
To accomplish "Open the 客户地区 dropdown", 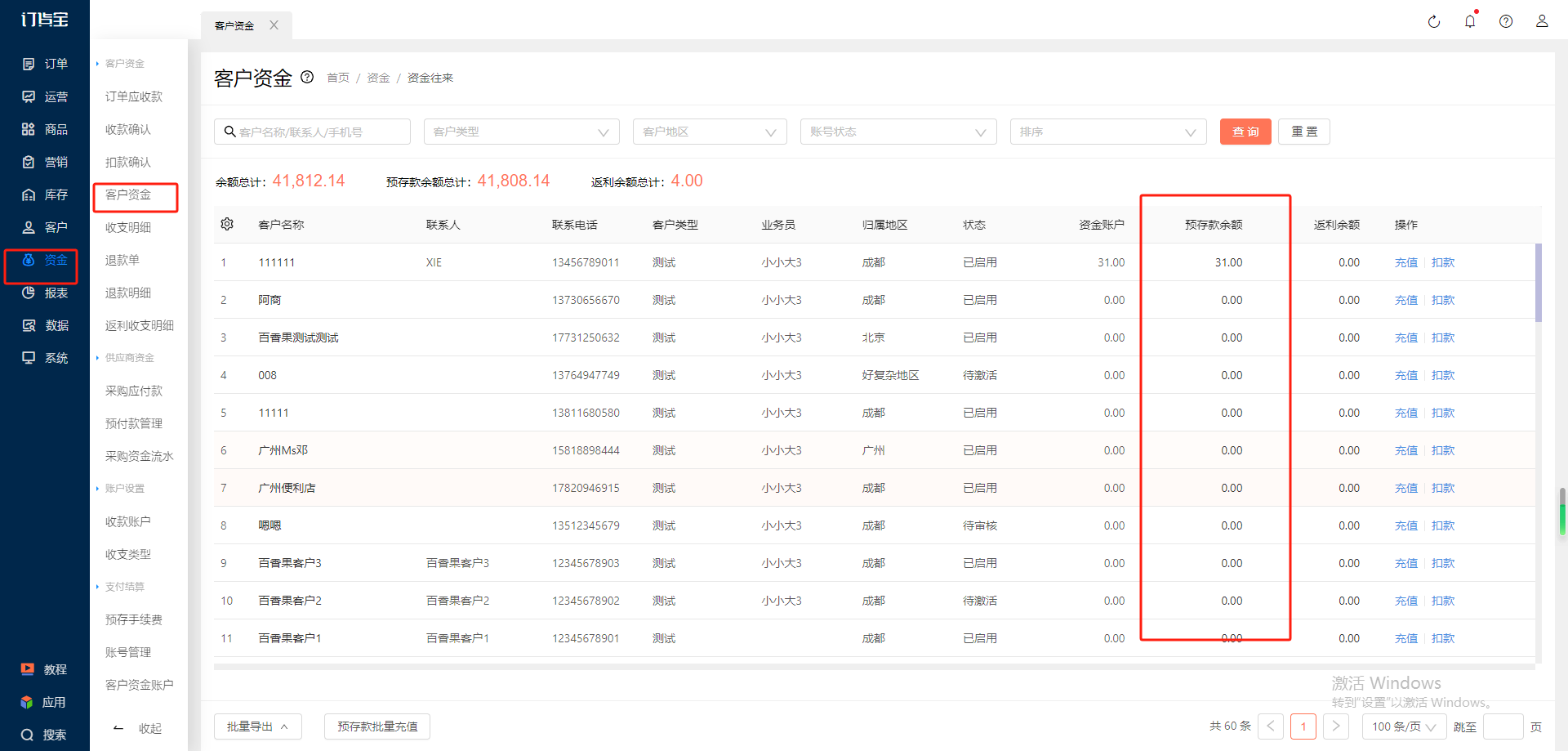I will point(710,132).
